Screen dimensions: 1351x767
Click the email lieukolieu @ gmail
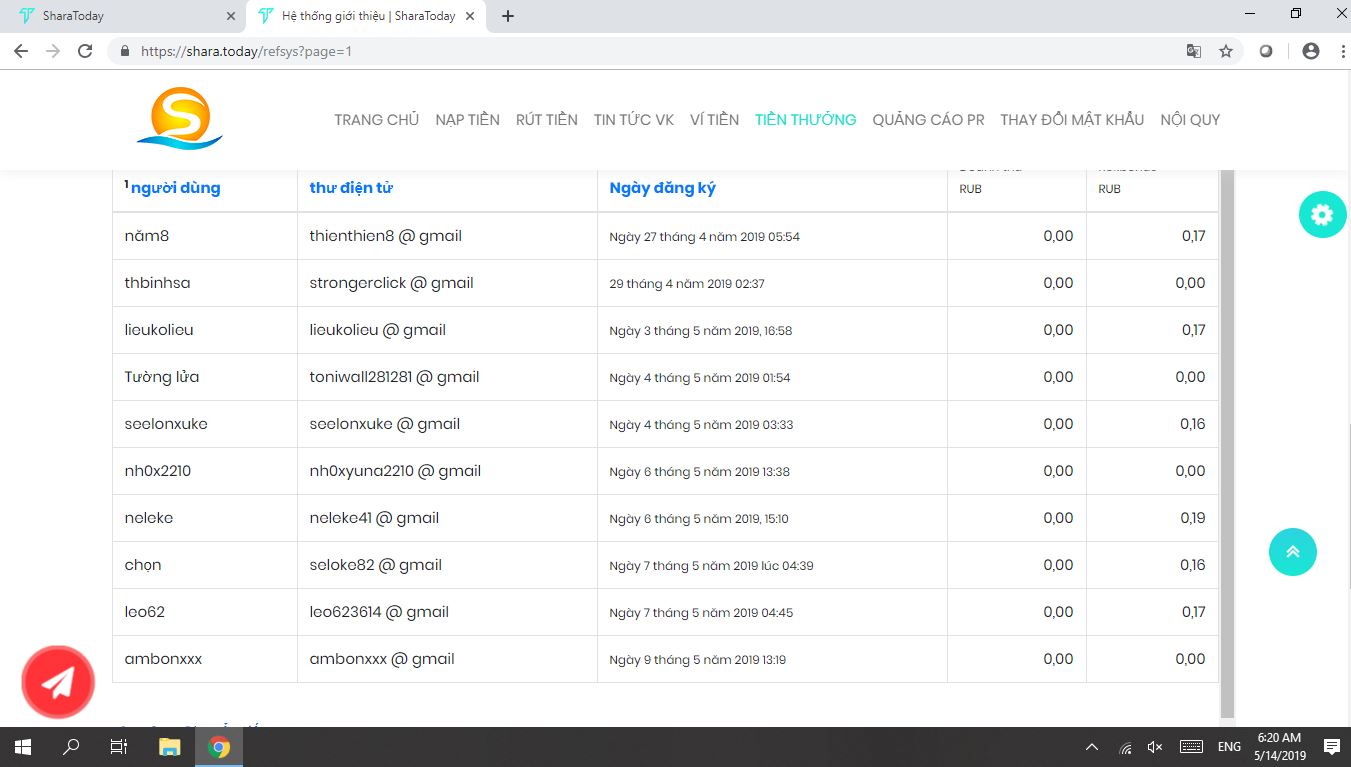coord(377,330)
